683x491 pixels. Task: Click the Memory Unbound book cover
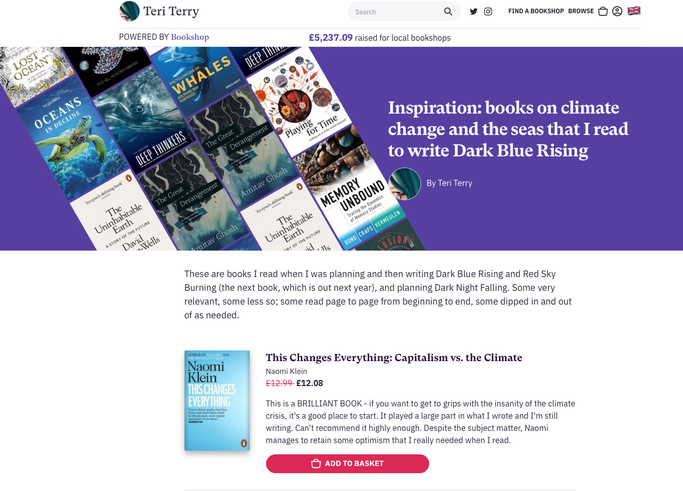(353, 193)
